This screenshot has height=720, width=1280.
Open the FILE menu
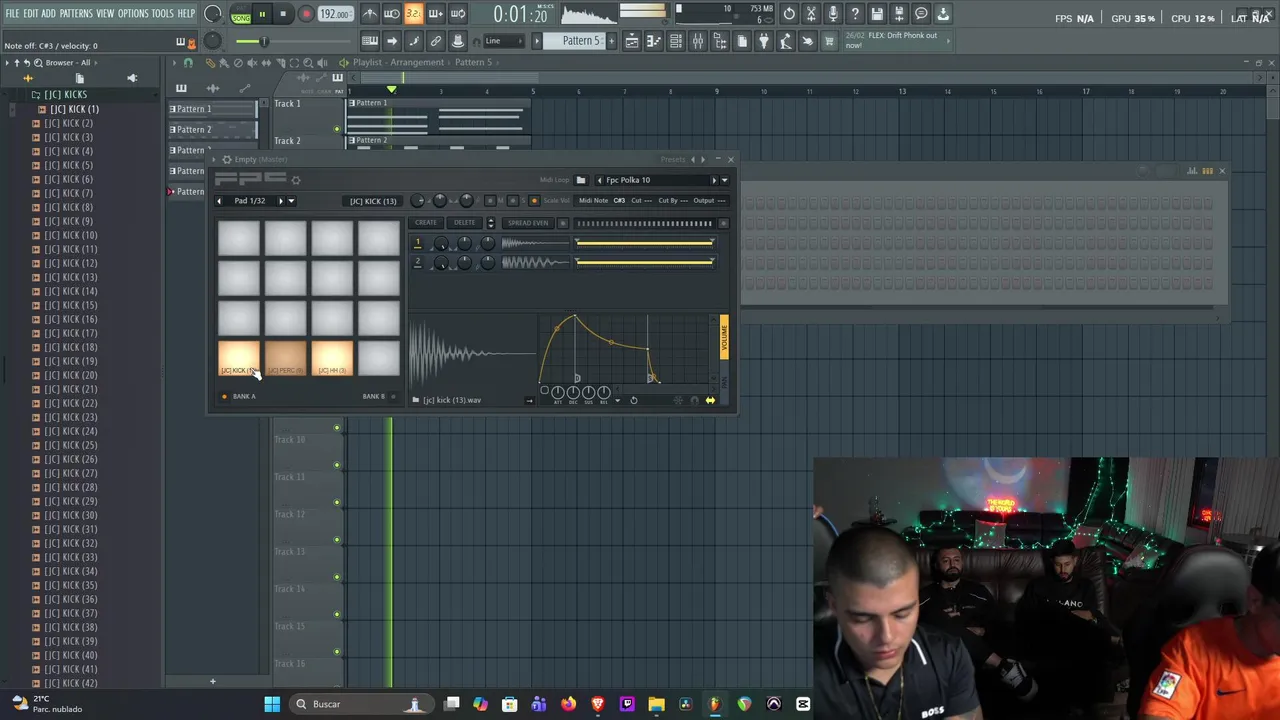click(x=12, y=13)
